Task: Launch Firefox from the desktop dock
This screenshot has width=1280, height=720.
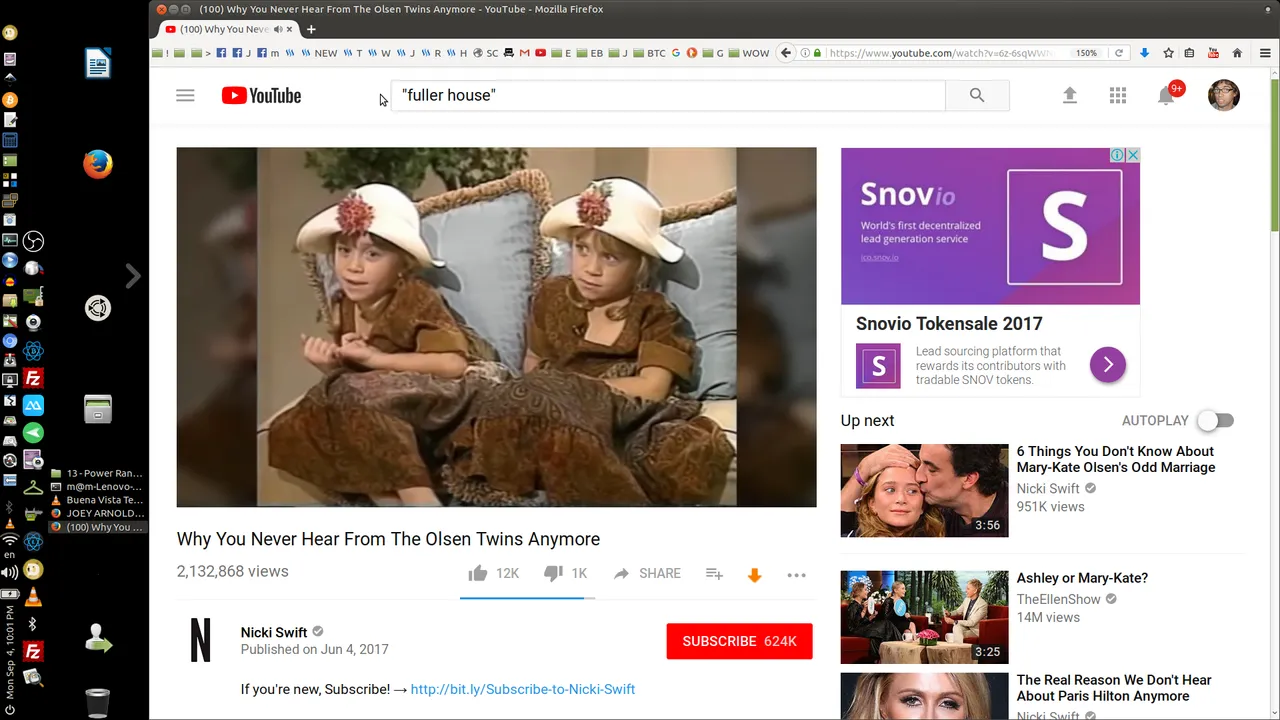Action: point(97,164)
